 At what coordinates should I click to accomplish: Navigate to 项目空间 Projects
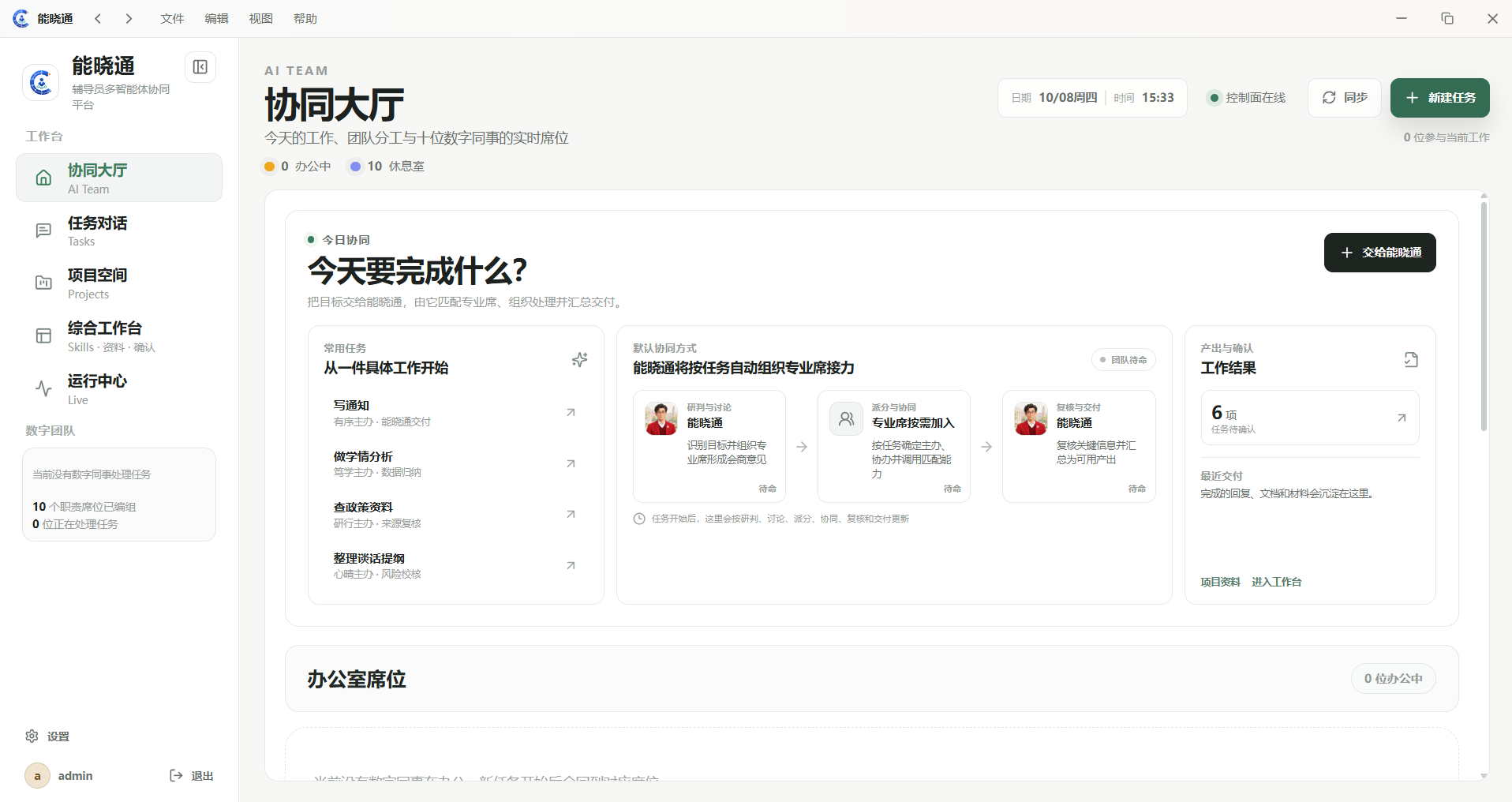click(119, 283)
